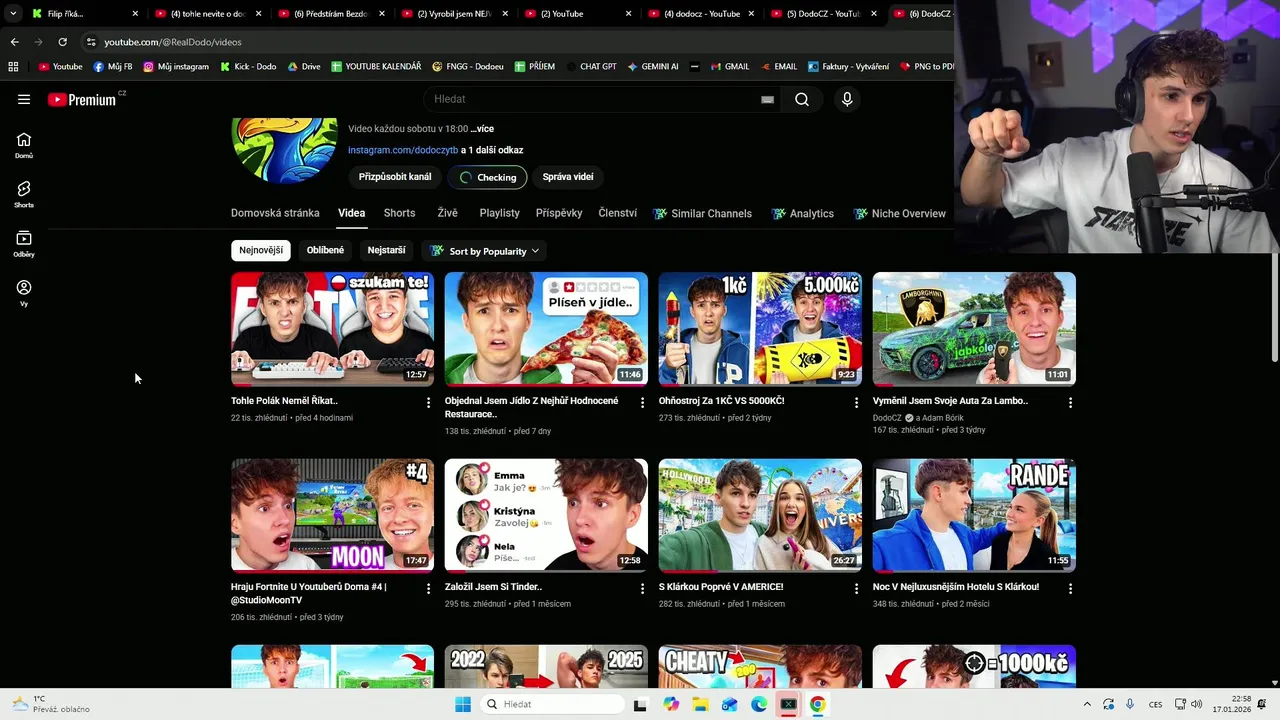Screen dimensions: 1280x720
Task: Switch to Domovská stránka channel tab
Action: (275, 213)
